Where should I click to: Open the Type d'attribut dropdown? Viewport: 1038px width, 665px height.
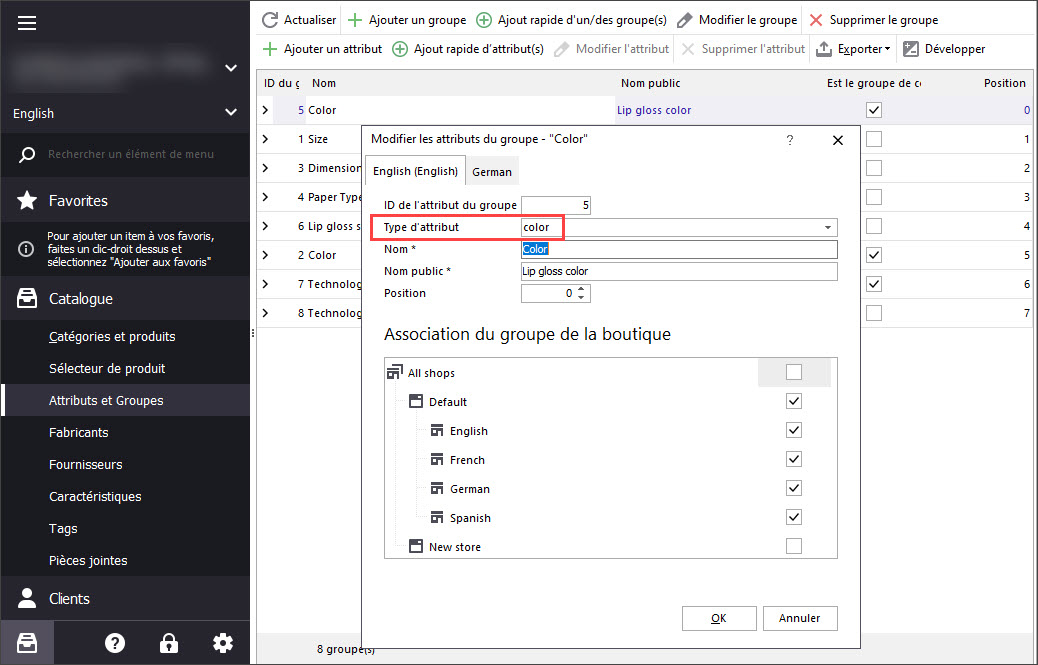[827, 228]
